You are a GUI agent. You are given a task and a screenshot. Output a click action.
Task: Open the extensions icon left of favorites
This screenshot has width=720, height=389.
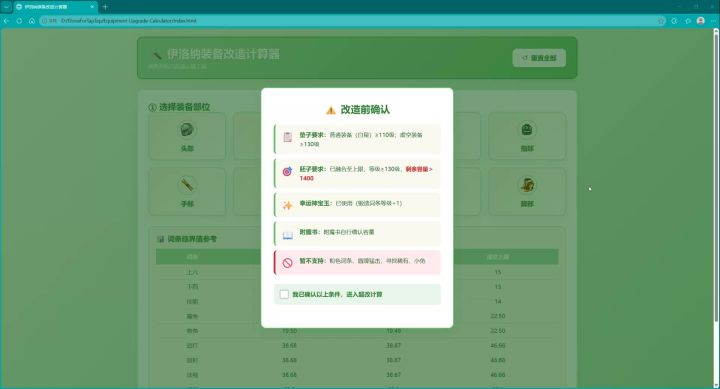(674, 21)
